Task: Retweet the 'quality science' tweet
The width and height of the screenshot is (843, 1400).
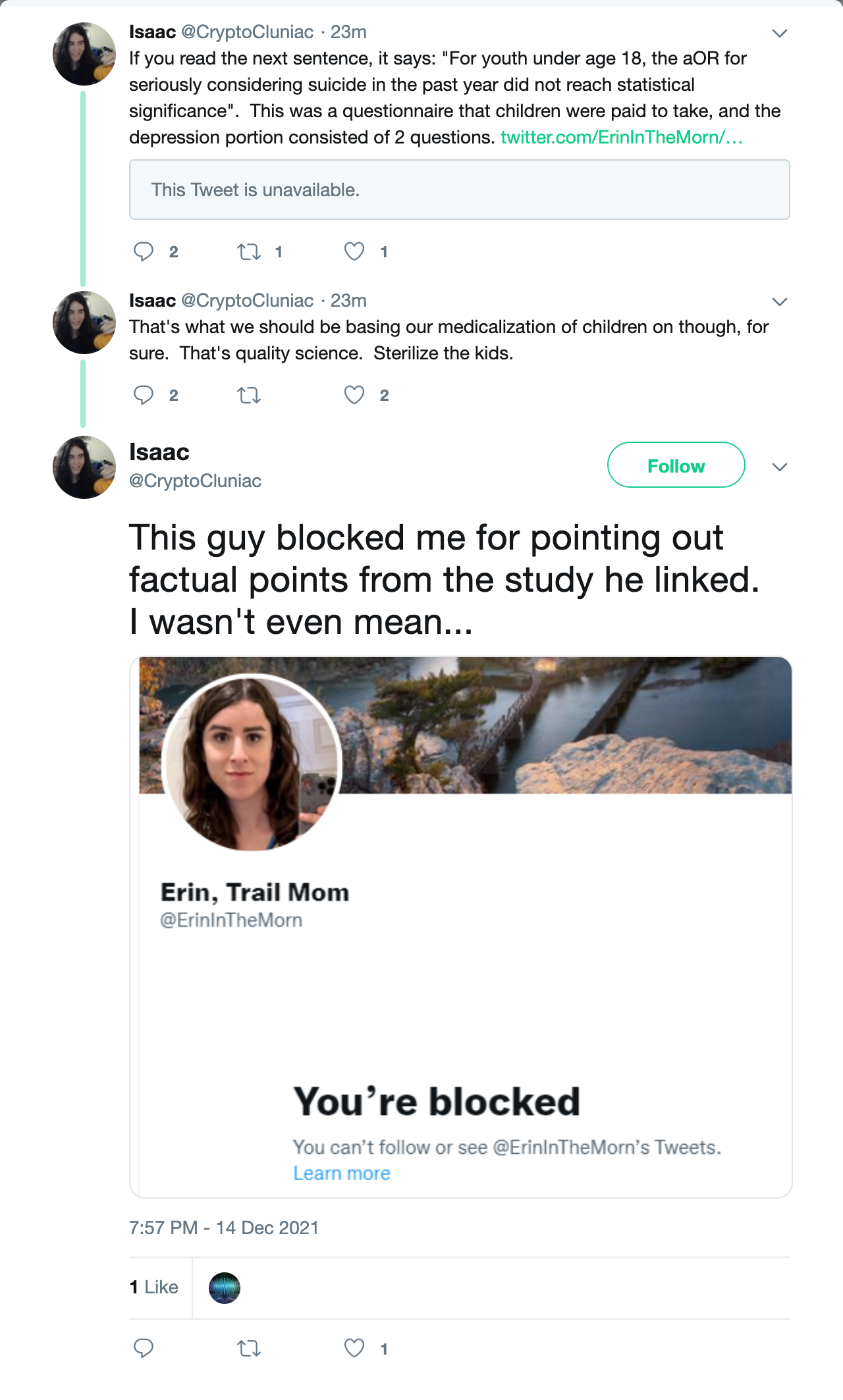Action: point(249,395)
